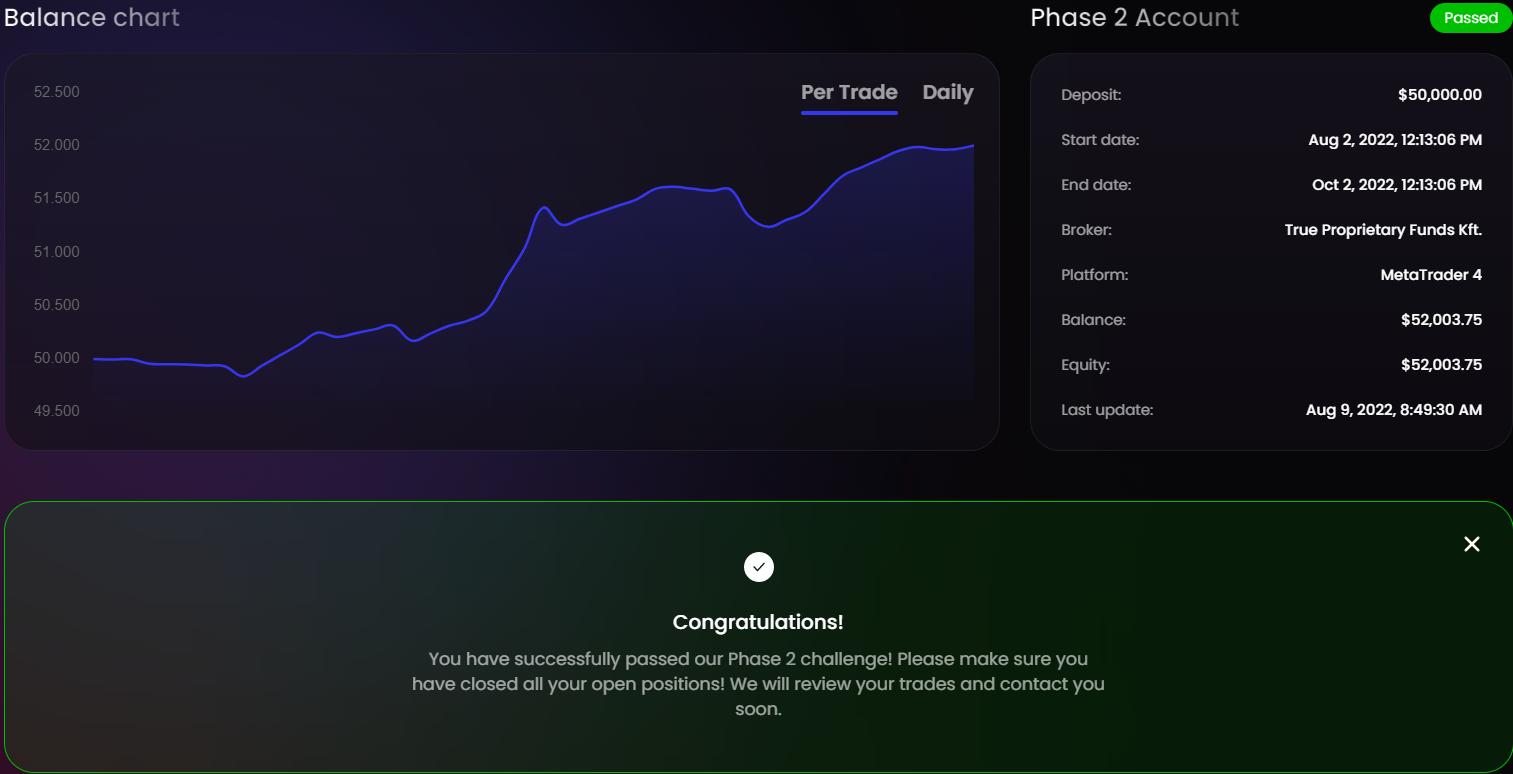Click the 52.000 y-axis label
This screenshot has height=774, width=1513.
click(x=56, y=145)
